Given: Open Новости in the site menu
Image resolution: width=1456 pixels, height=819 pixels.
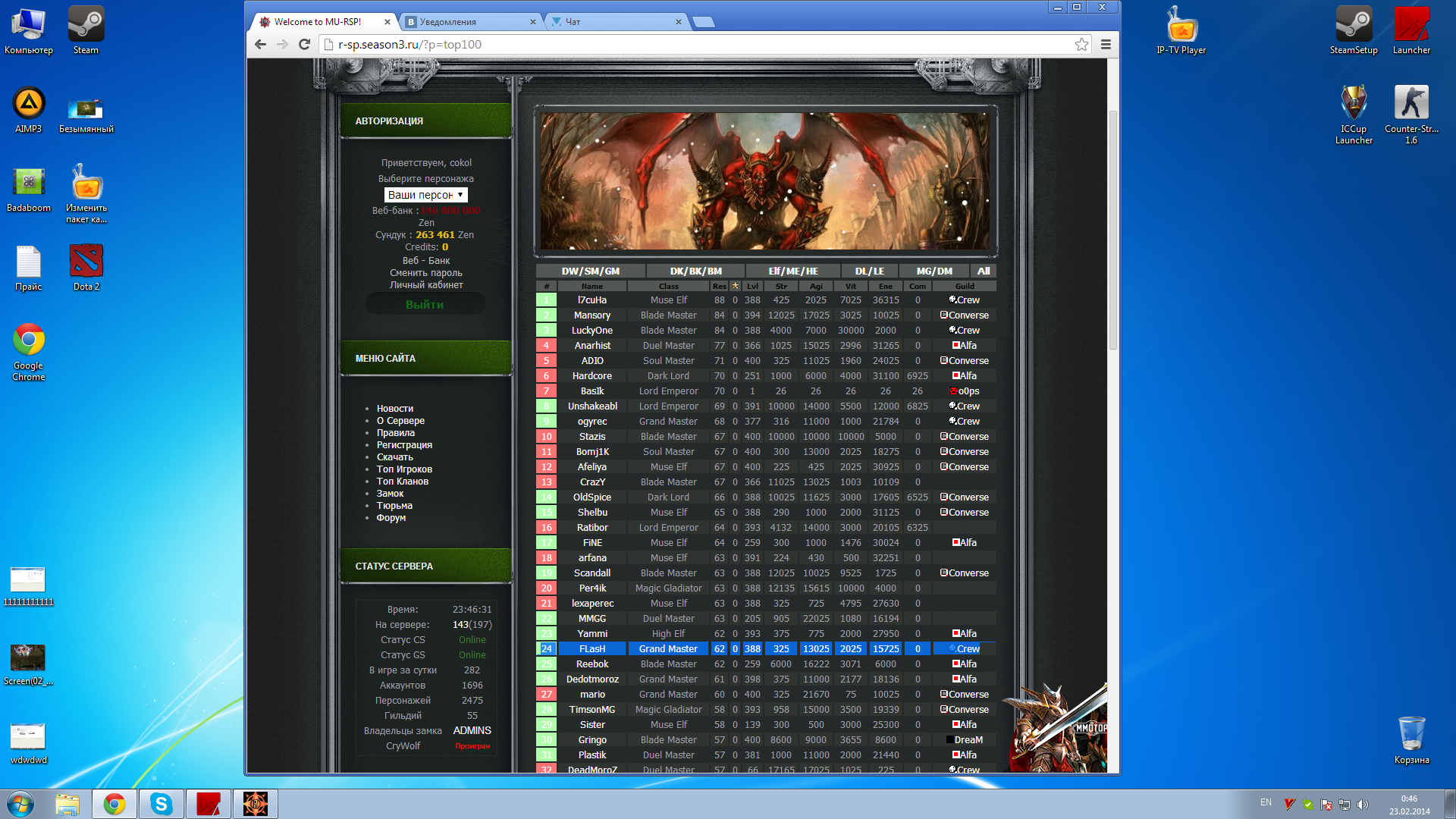Looking at the screenshot, I should click(x=395, y=409).
